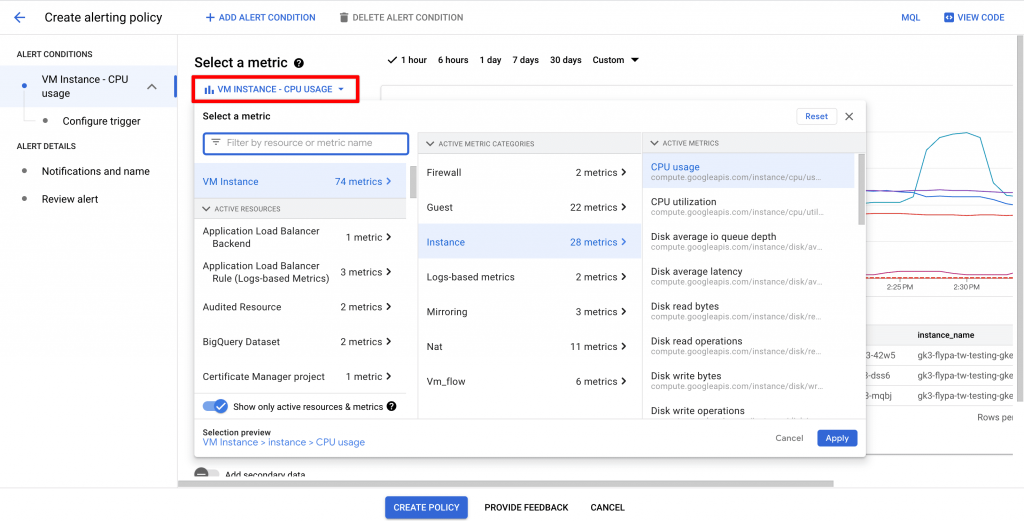This screenshot has width=1024, height=521.
Task: Open Configure trigger step
Action: [101, 121]
